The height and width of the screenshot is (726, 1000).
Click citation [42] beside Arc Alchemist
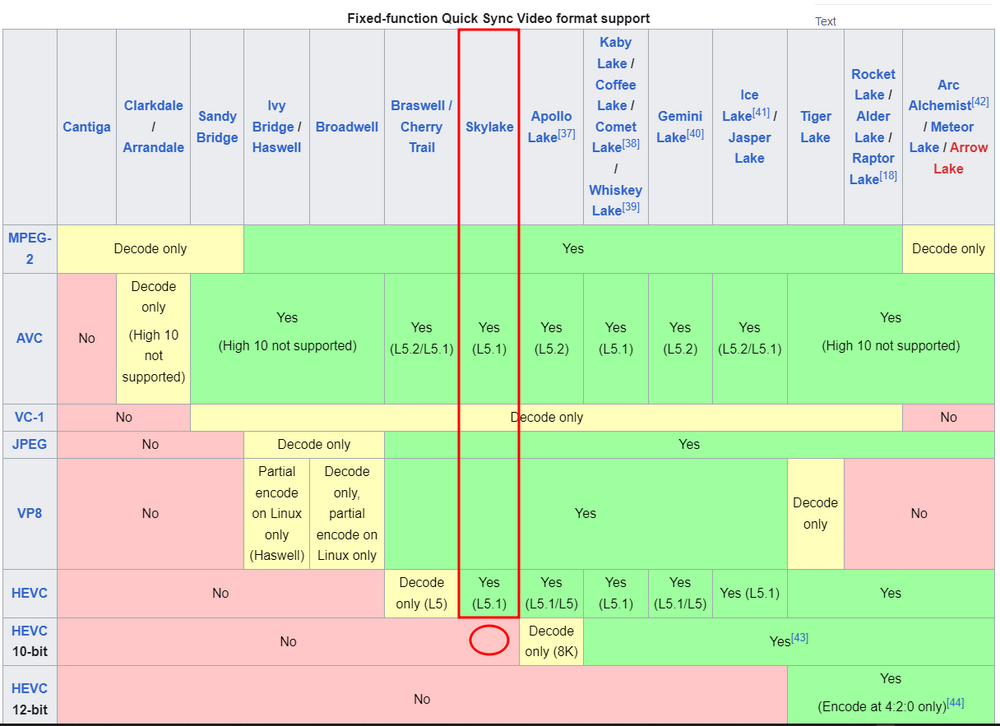[980, 102]
